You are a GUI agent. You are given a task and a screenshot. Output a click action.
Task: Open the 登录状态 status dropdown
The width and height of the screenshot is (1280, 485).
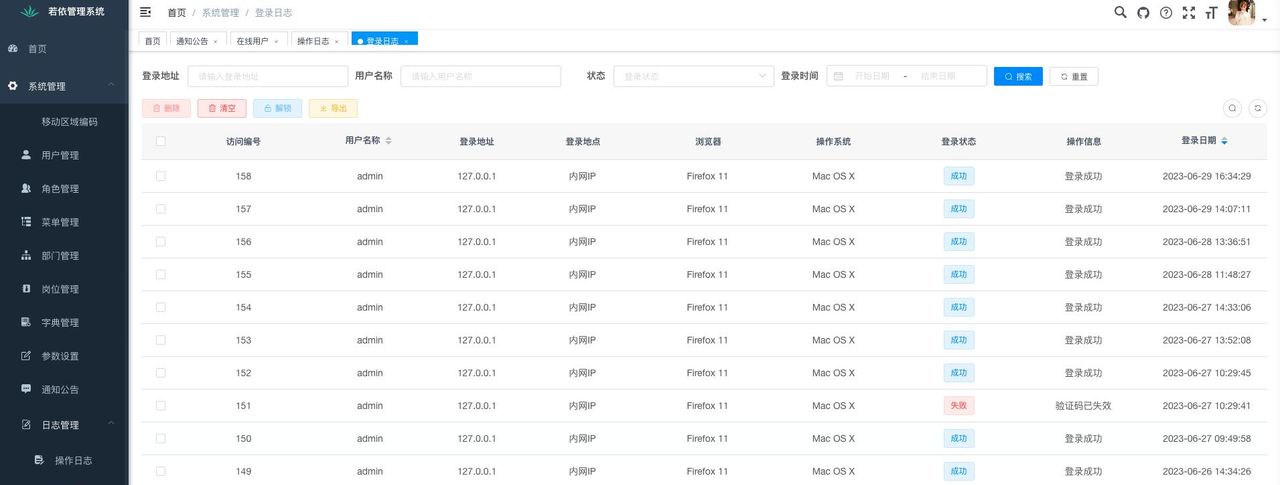694,76
